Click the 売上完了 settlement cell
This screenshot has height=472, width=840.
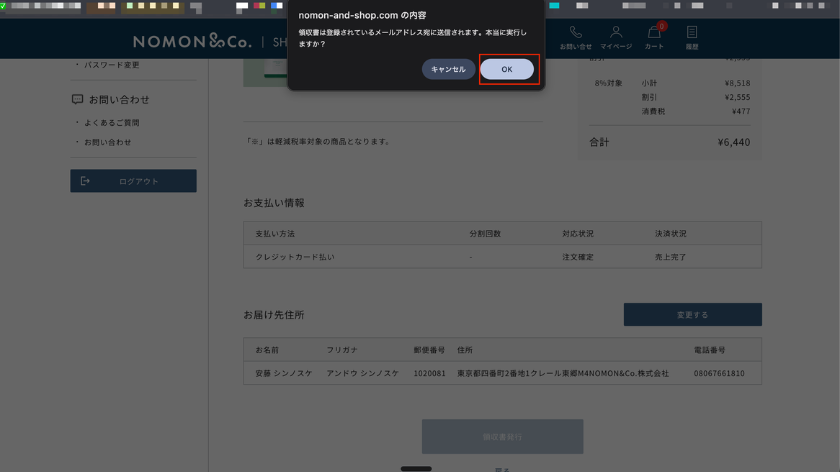[x=670, y=257]
